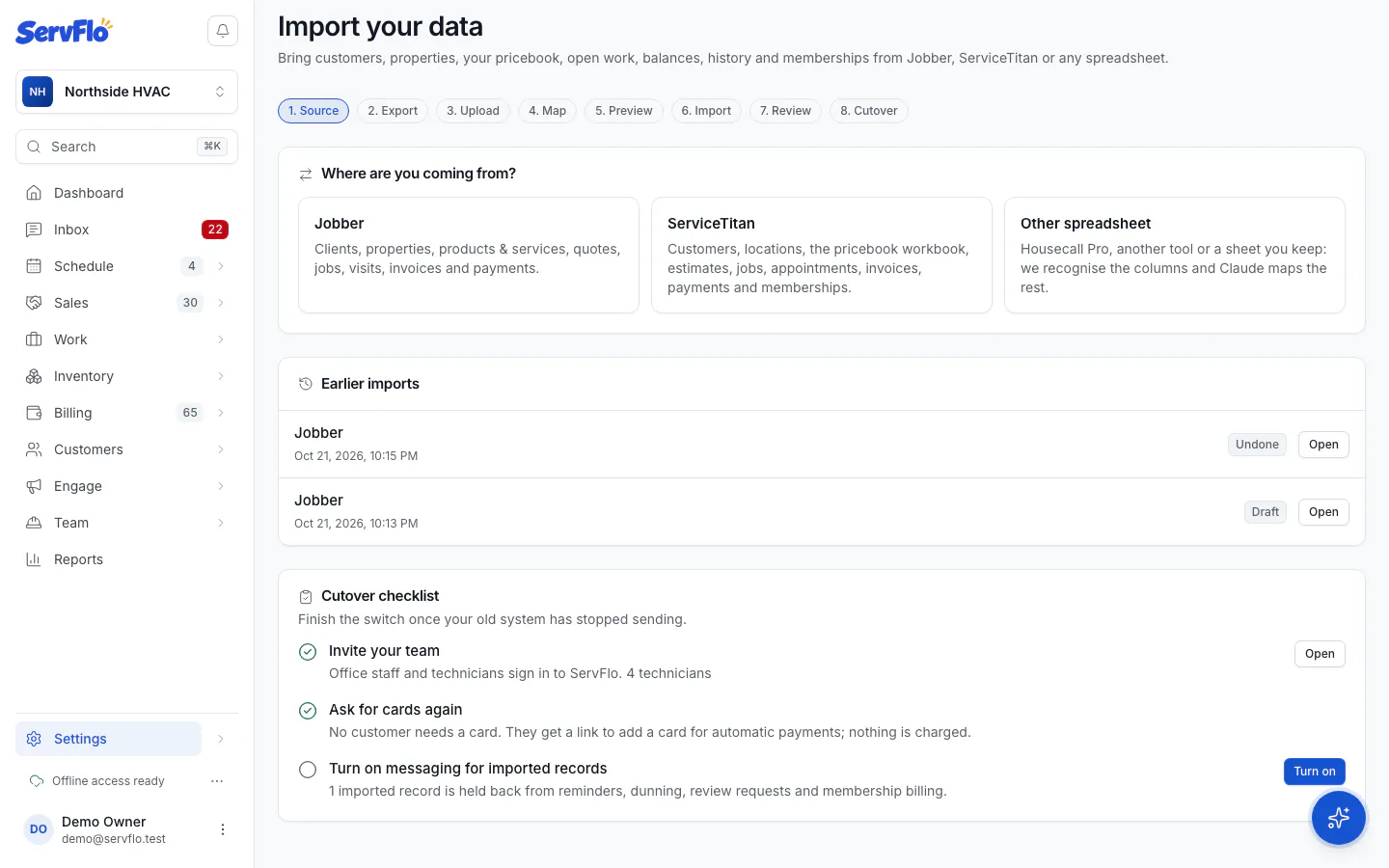Click the Cutover checklist clipboard icon
The height and width of the screenshot is (868, 1389).
pyautogui.click(x=306, y=597)
